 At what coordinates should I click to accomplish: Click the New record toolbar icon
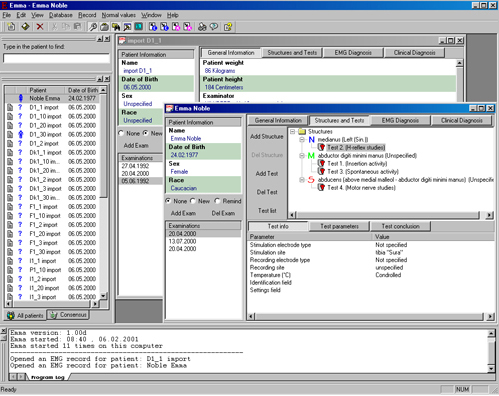11,27
